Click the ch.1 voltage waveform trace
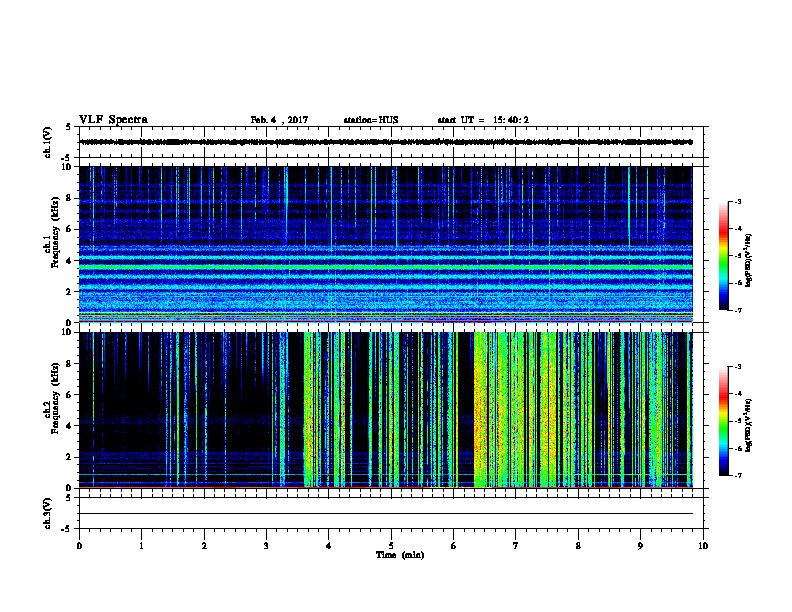 coord(386,142)
